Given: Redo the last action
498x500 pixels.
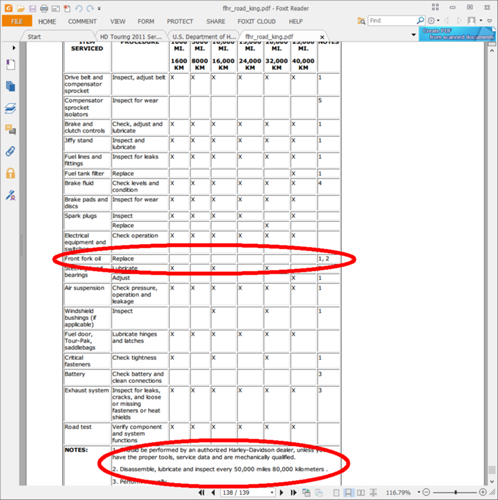Looking at the screenshot, I should pyautogui.click(x=90, y=8).
